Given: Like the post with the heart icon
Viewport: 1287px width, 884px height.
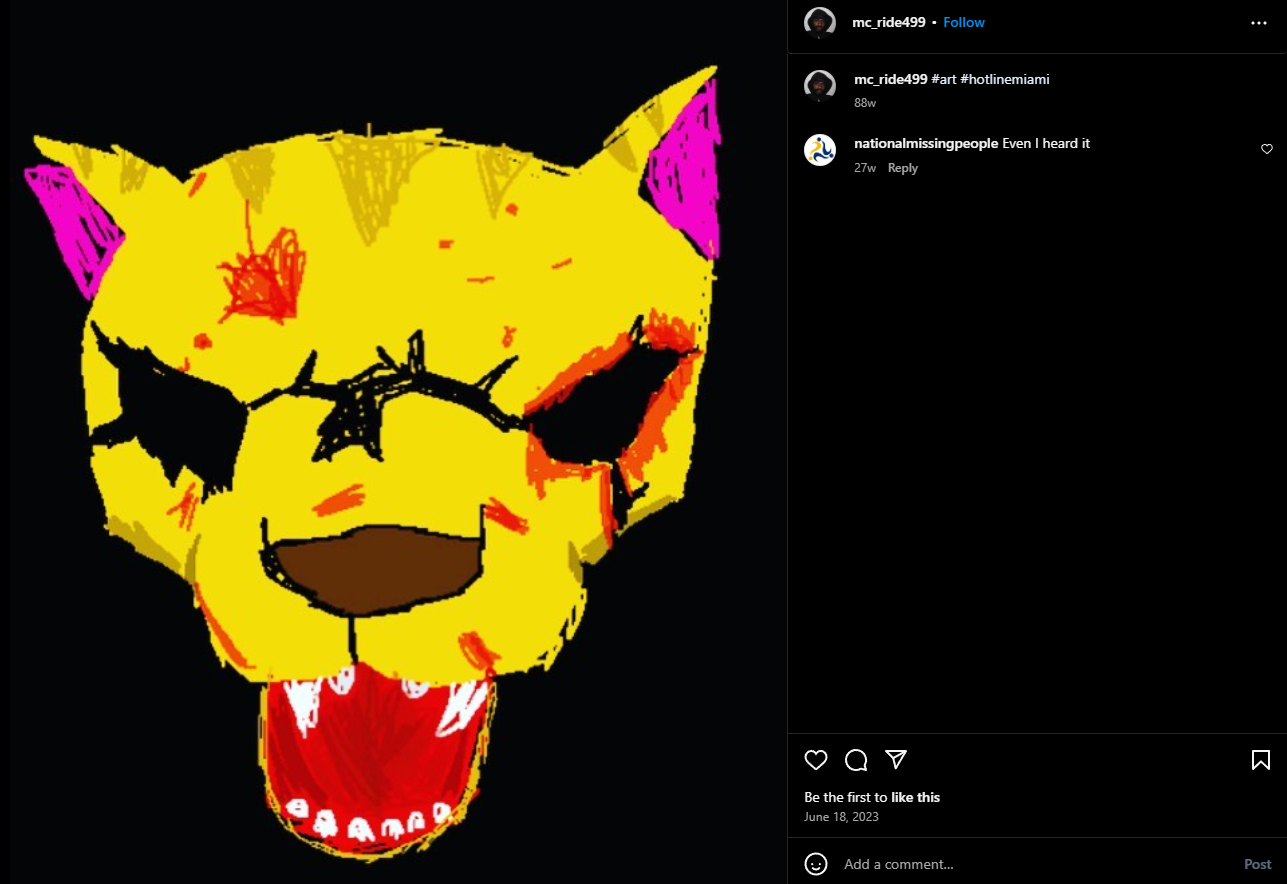Looking at the screenshot, I should click(x=816, y=760).
